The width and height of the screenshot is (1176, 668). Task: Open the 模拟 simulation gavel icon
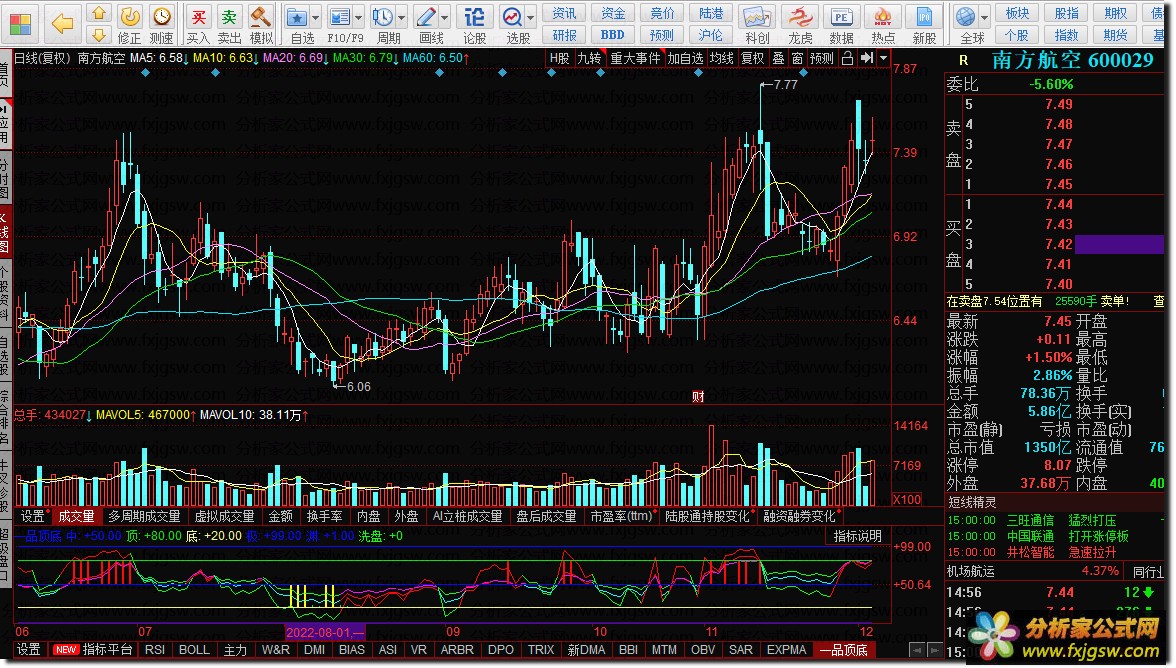[260, 16]
